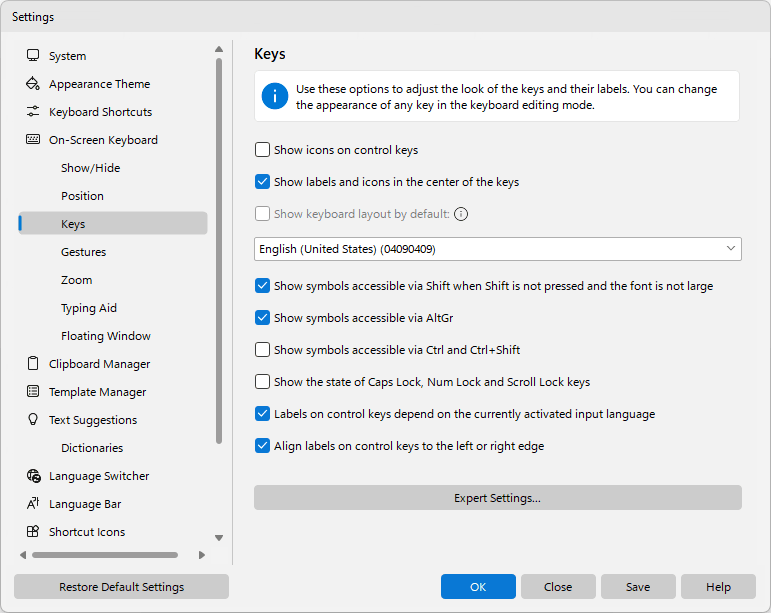The height and width of the screenshot is (613, 771).
Task: Enable Show symbols via Ctrl and Ctrl+Shift
Action: point(263,350)
